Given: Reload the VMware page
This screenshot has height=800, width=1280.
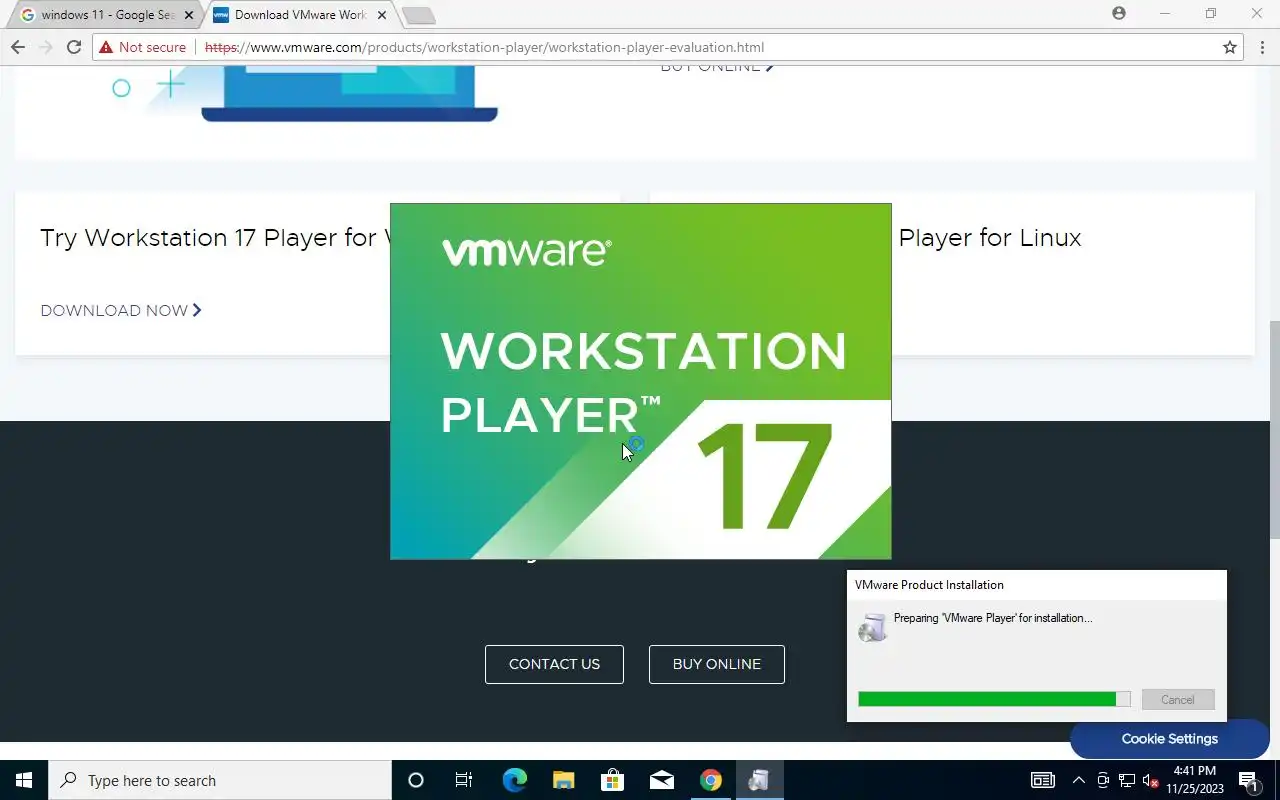Looking at the screenshot, I should pos(73,47).
